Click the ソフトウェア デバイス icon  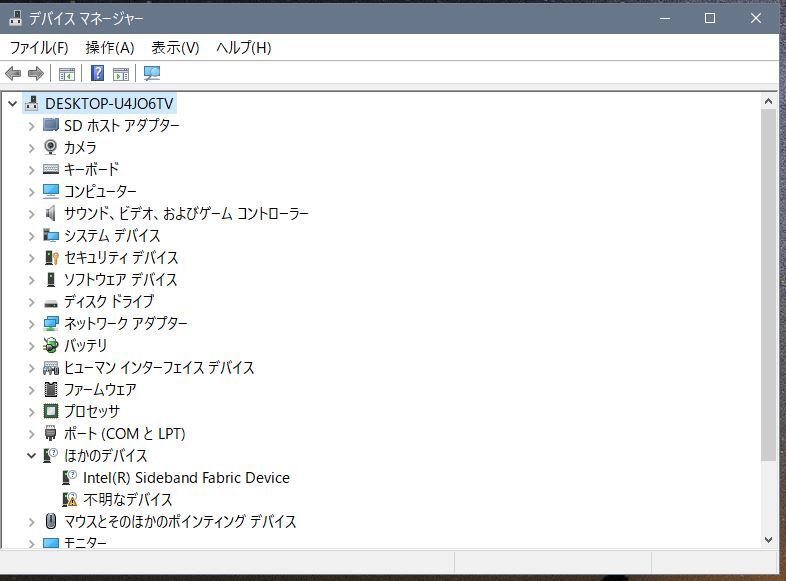(51, 279)
